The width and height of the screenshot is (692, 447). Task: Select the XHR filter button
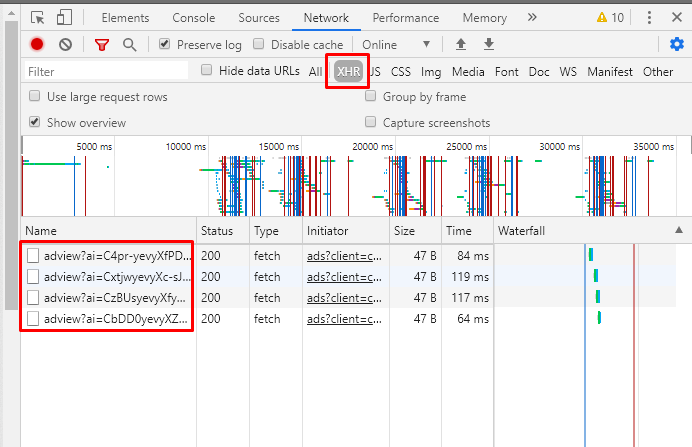pos(348,71)
